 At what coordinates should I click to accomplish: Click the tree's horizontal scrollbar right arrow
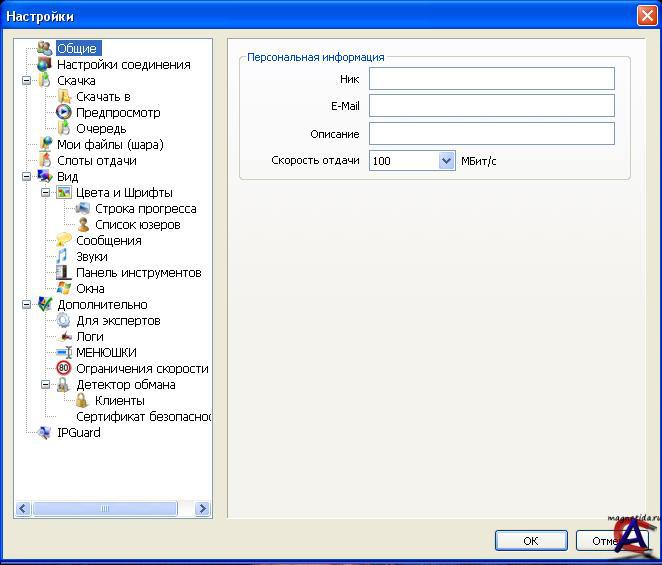point(202,509)
